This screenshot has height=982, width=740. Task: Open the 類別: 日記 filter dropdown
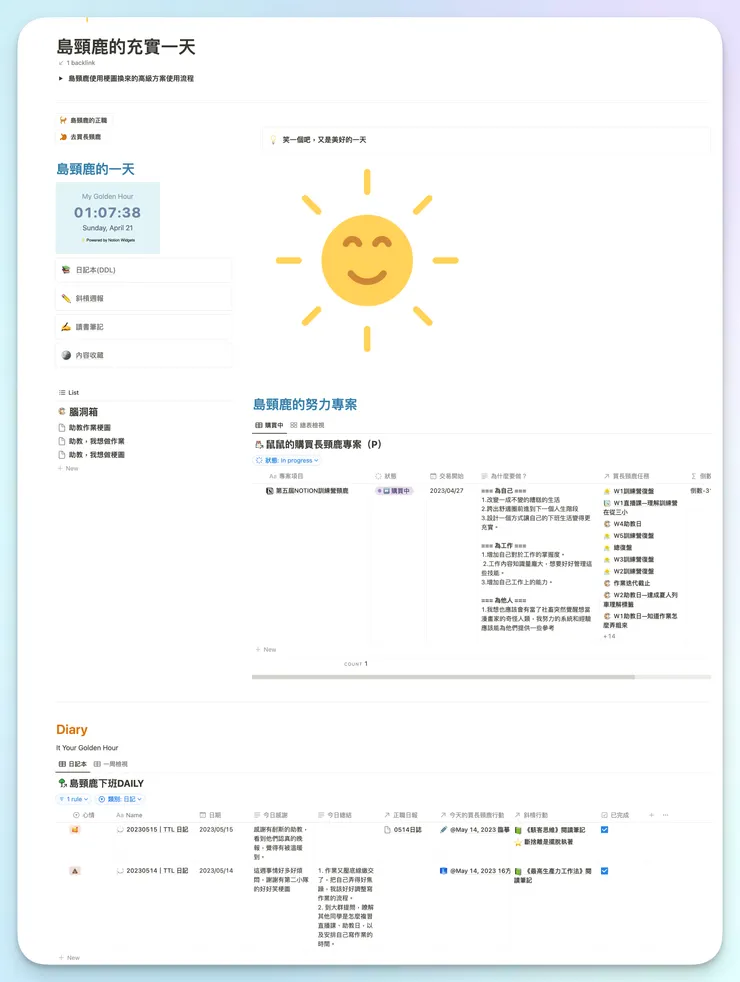click(120, 799)
